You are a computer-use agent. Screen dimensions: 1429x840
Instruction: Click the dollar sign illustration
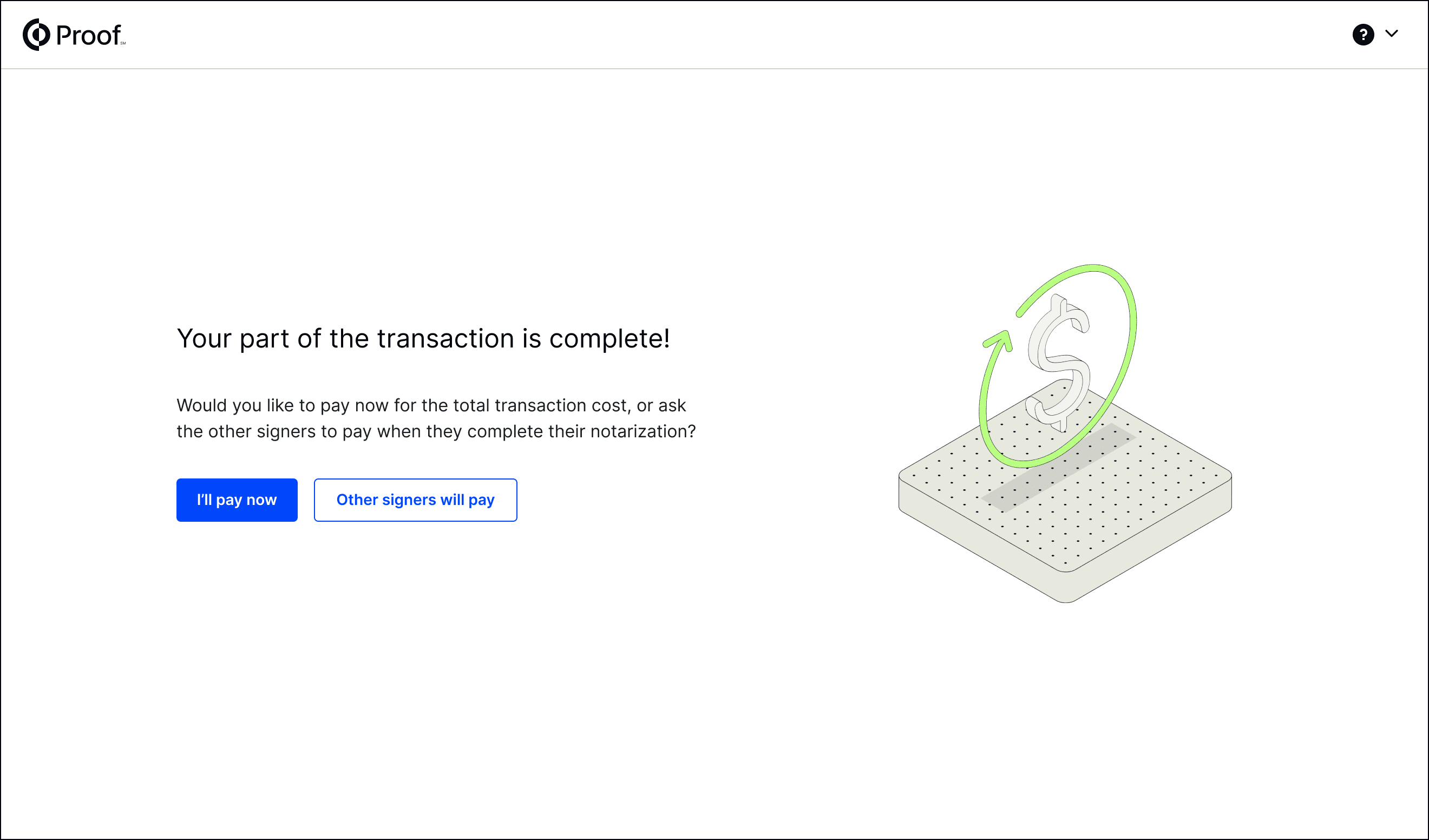tap(1058, 363)
